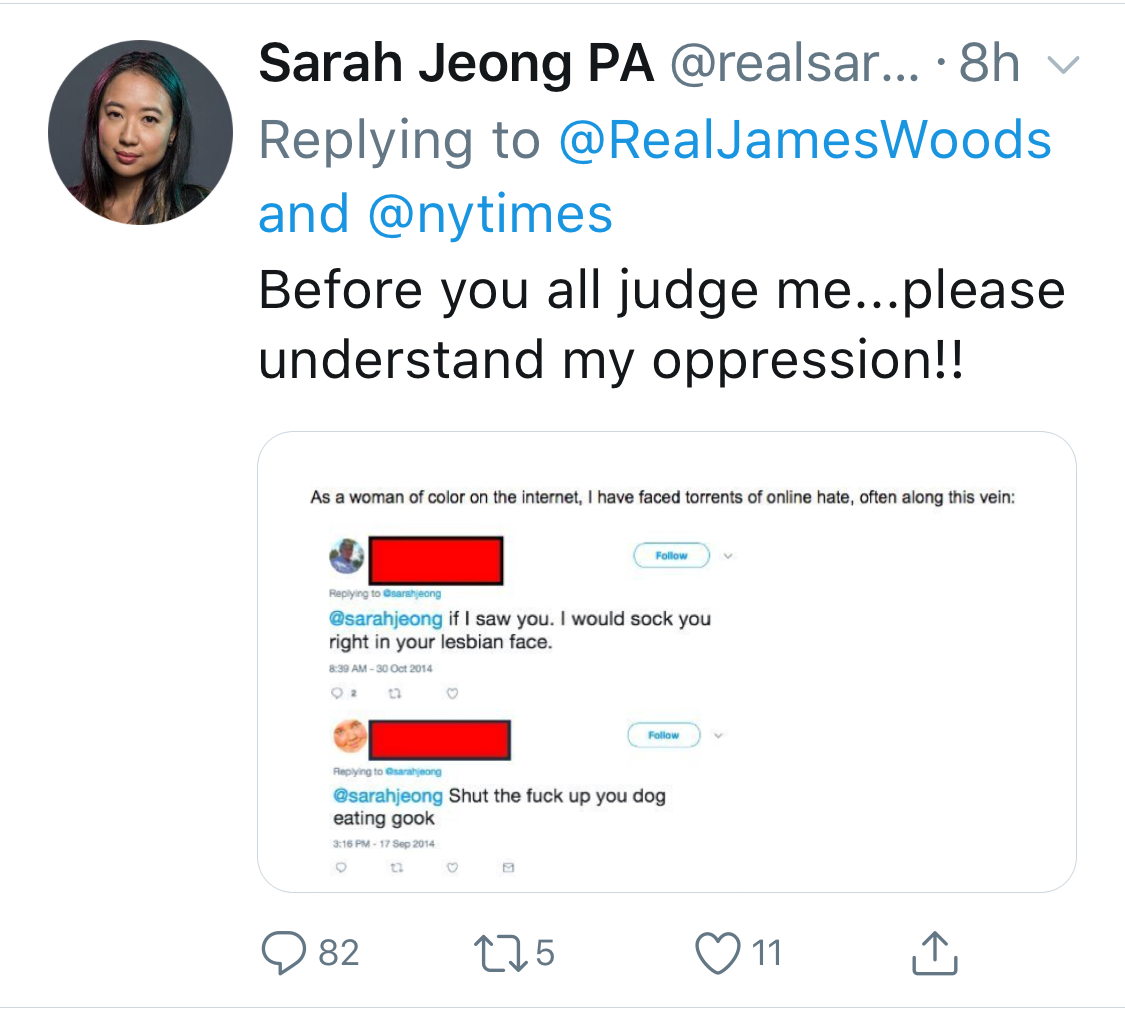Click the envelope message icon in the second embedded tweet
The image size is (1125, 1009).
(509, 868)
